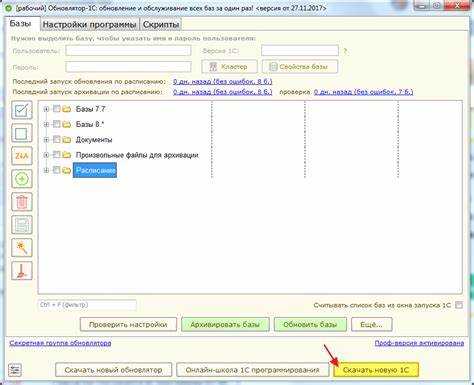Tick the checkbox for Базы 7.7
The width and height of the screenshot is (474, 385).
pos(57,109)
